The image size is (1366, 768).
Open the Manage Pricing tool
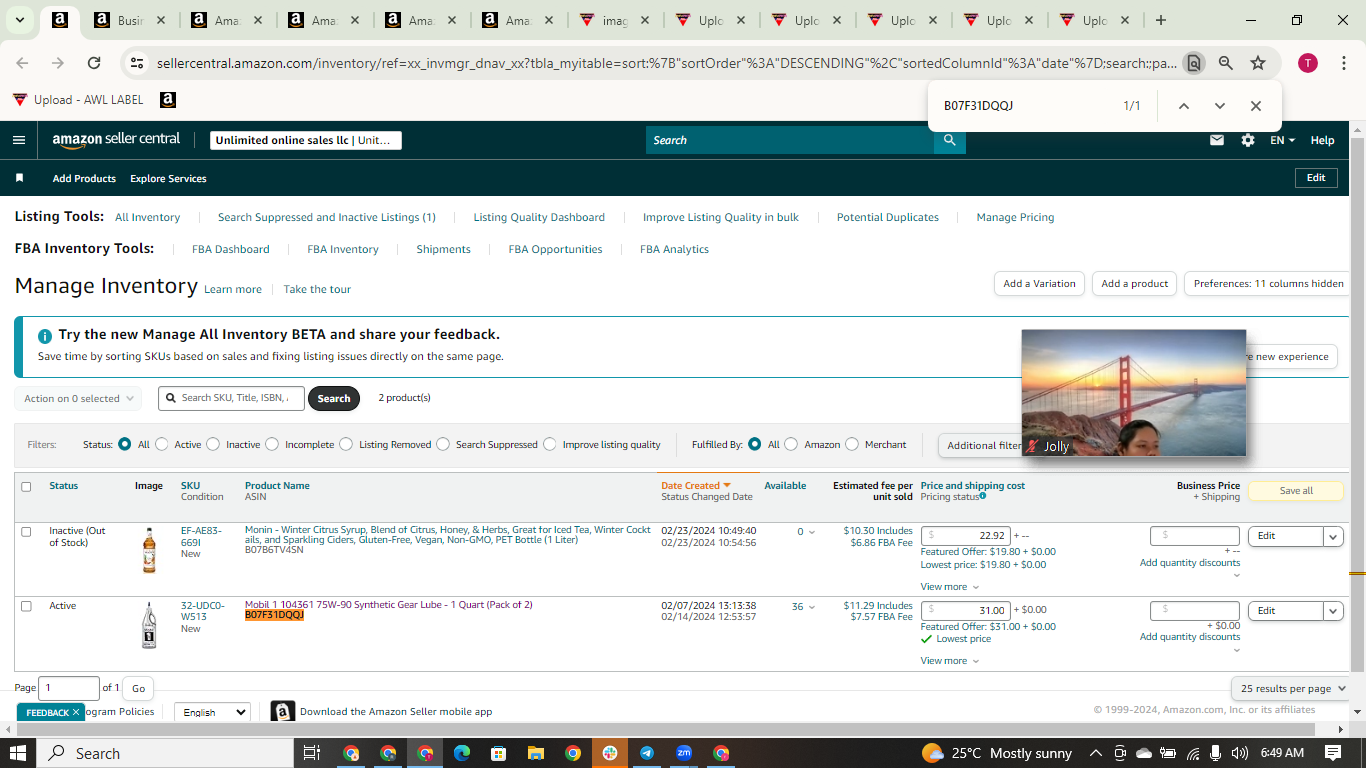pyautogui.click(x=1015, y=217)
